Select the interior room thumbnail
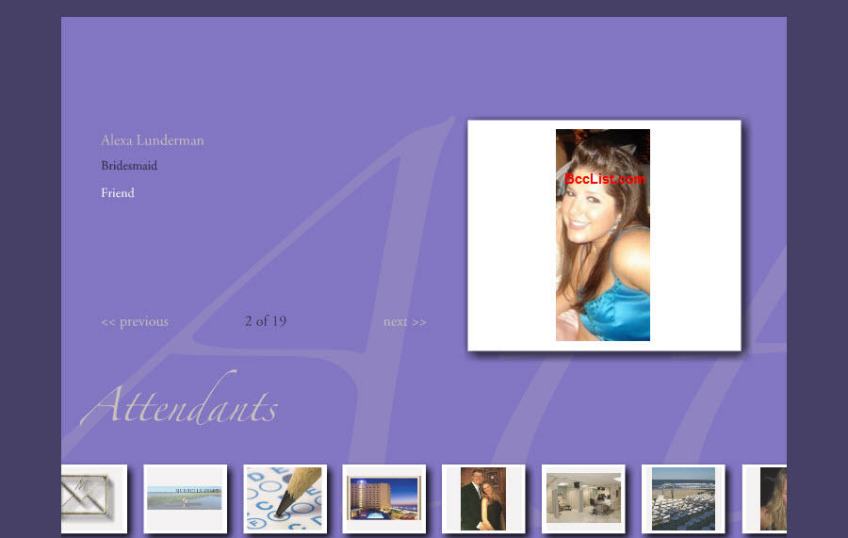The width and height of the screenshot is (848, 538). pos(583,498)
